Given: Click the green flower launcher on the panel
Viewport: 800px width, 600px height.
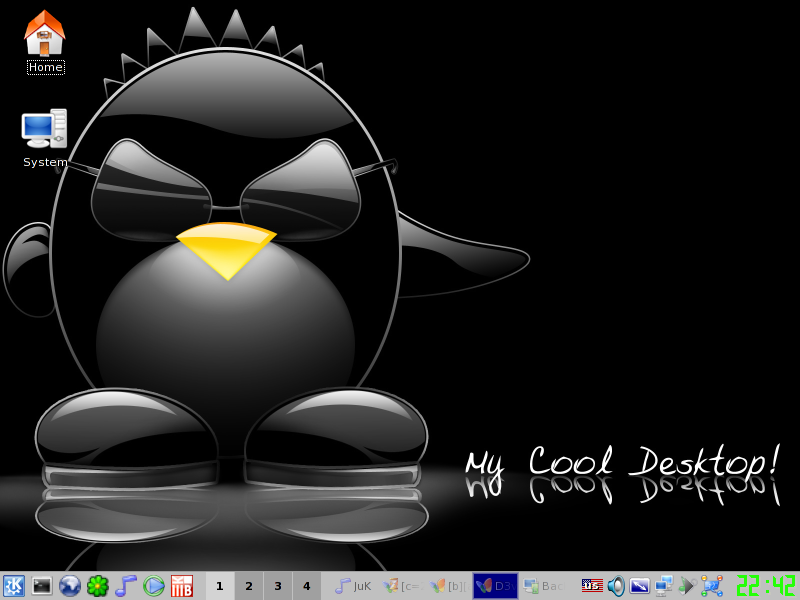Looking at the screenshot, I should coord(98,586).
